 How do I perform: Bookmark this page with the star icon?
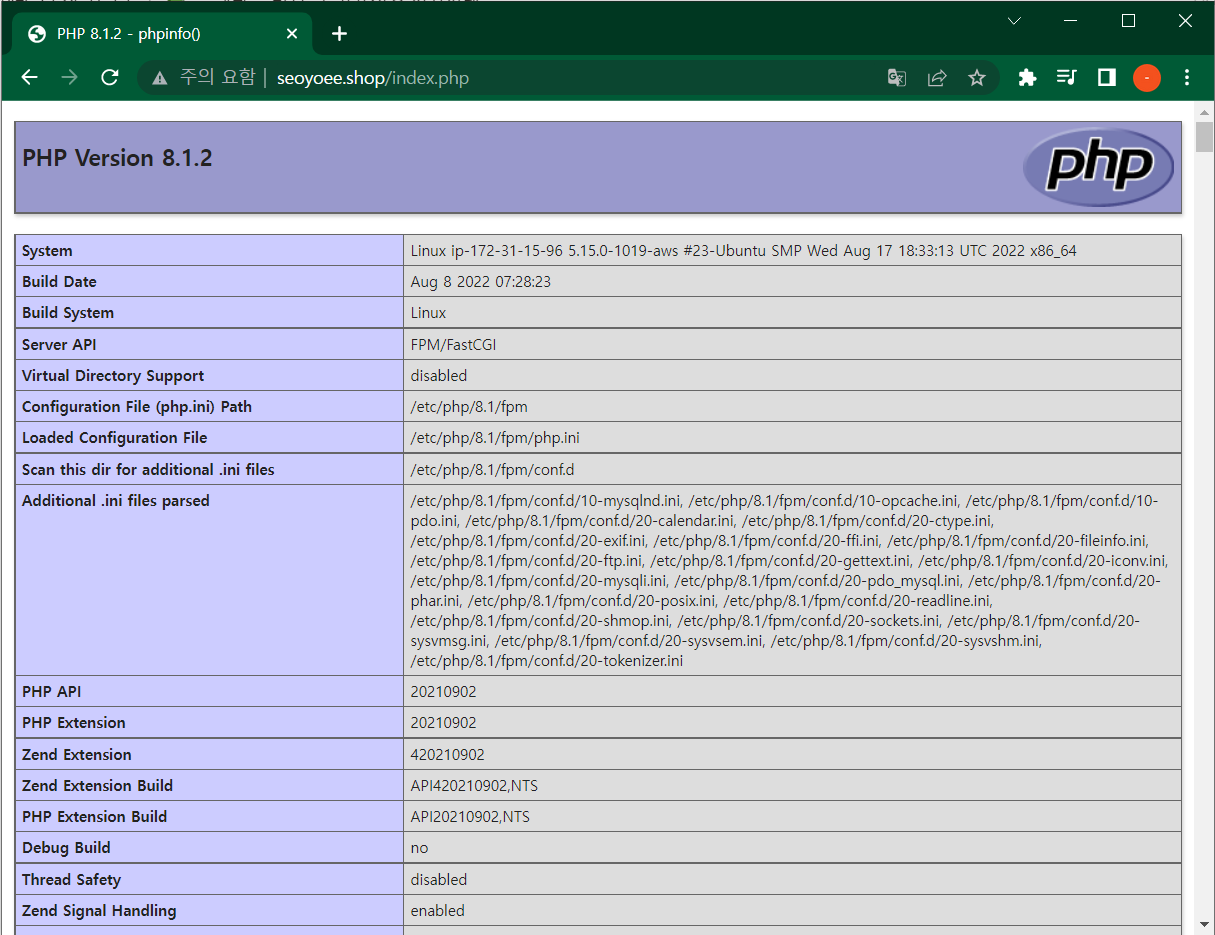point(977,78)
